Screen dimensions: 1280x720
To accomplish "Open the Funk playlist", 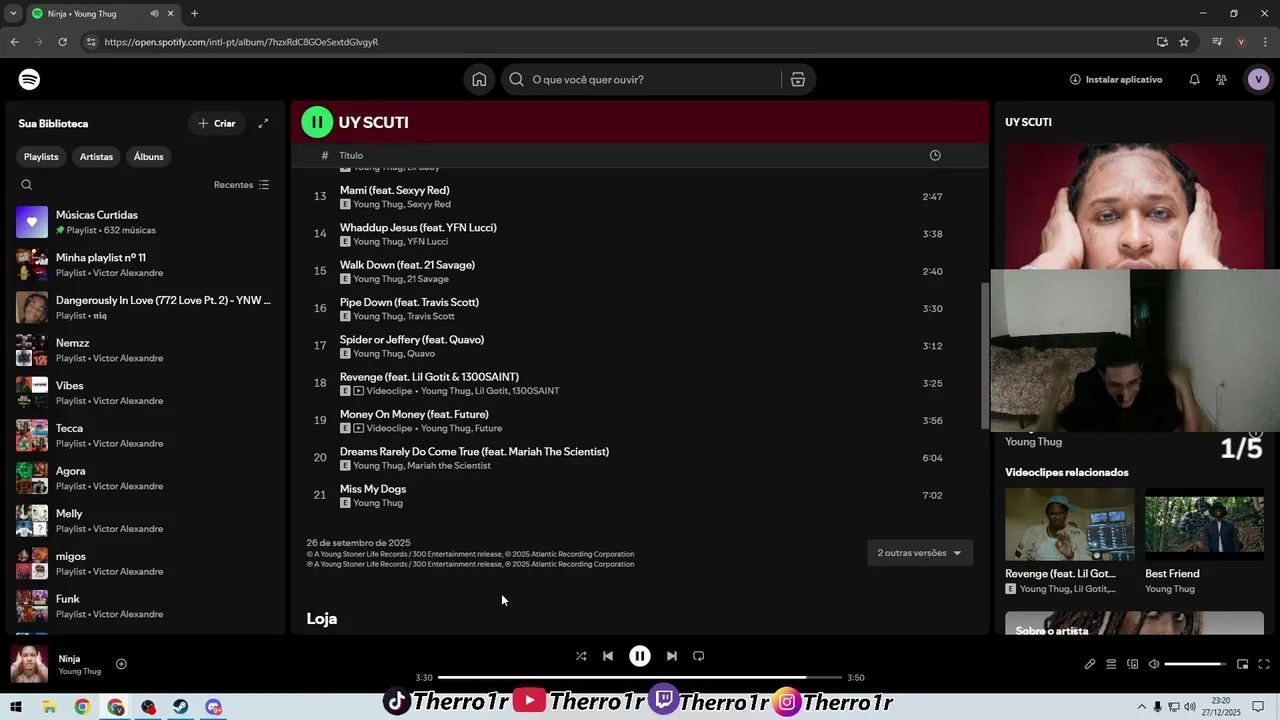I will tap(145, 606).
